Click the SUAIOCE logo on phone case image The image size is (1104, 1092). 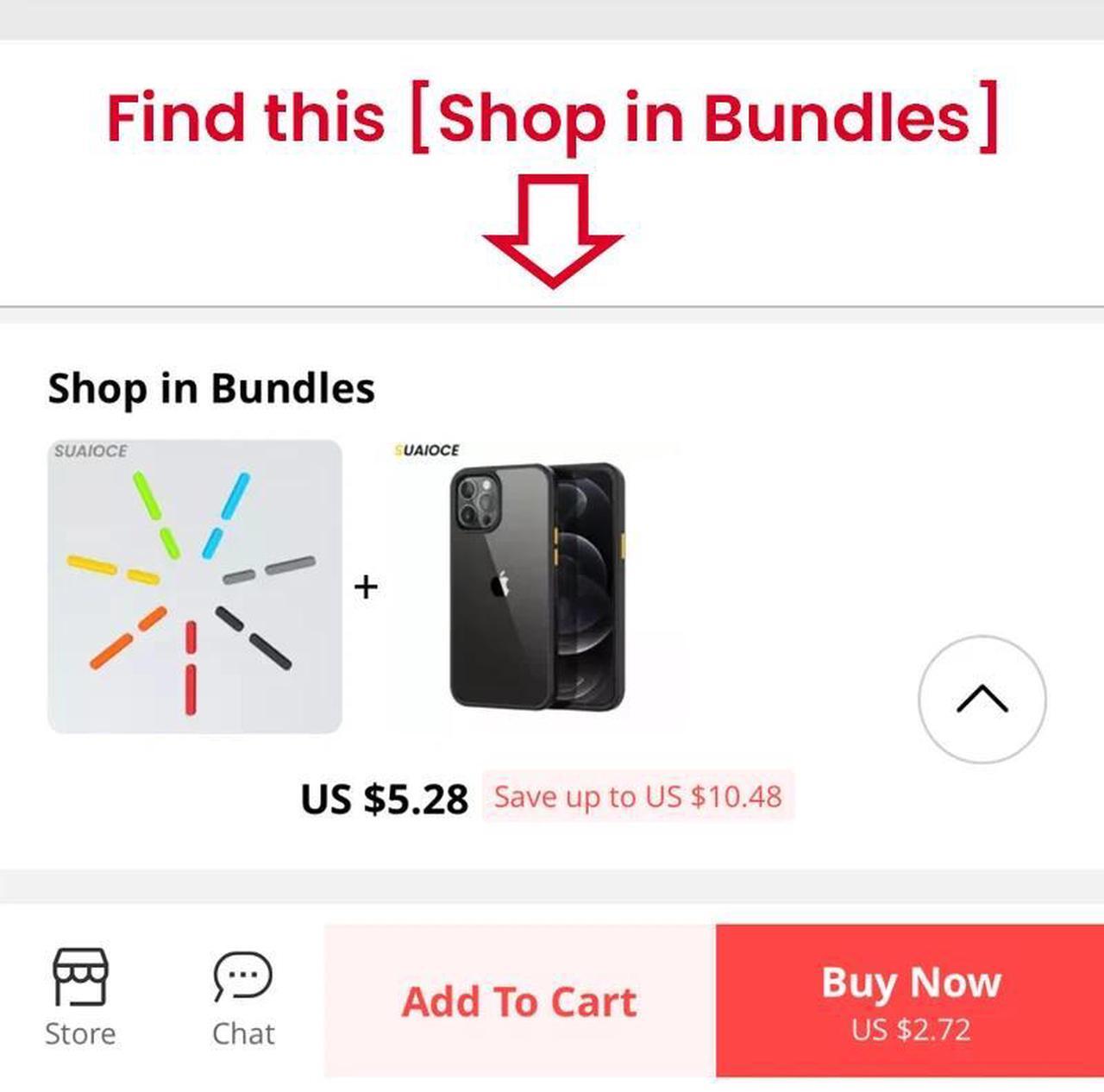click(427, 450)
